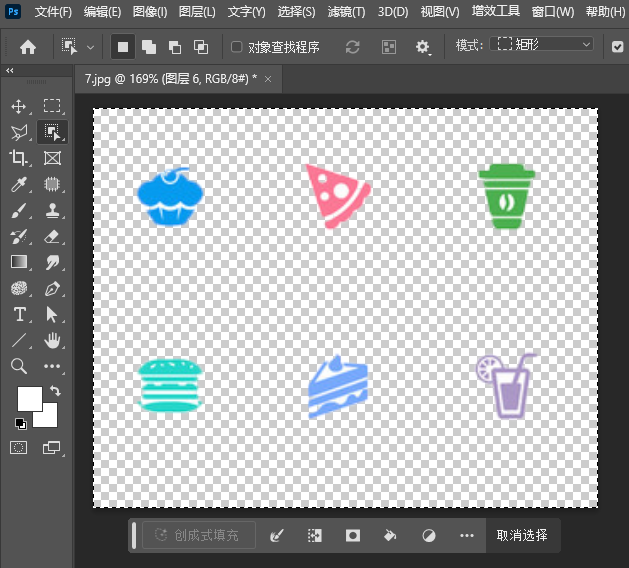Viewport: 629px width, 568px height.
Task: Click the 创成式填充 button
Action: point(198,535)
